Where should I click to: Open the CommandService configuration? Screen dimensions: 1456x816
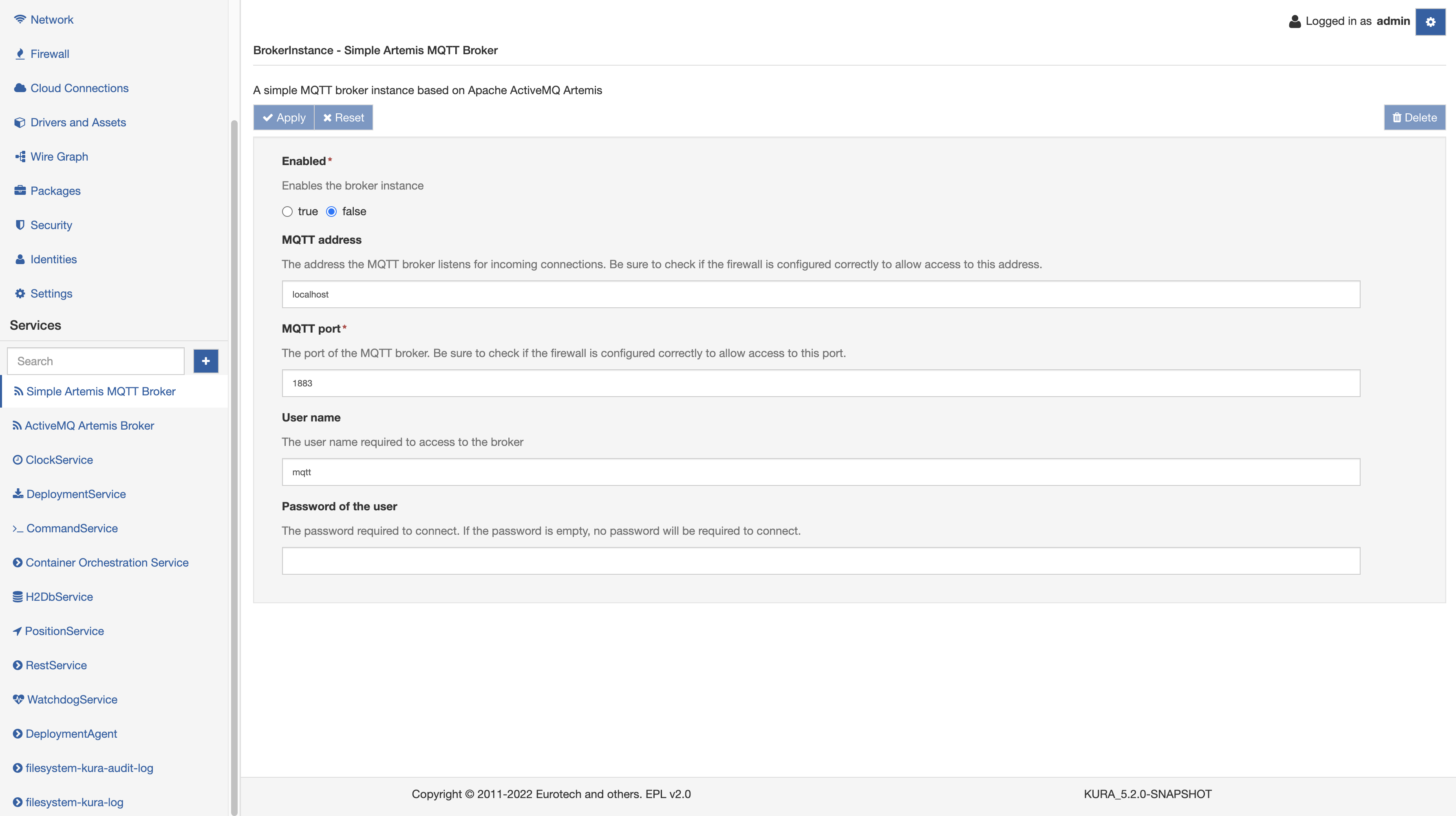tap(72, 528)
